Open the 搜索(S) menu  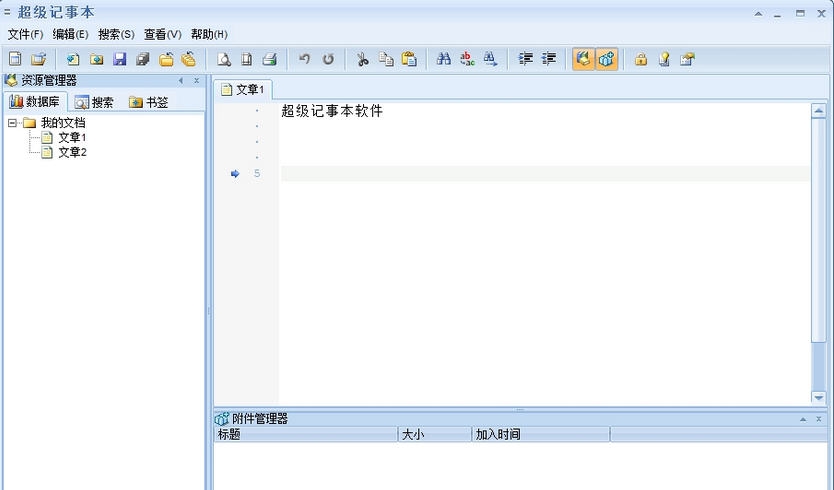116,35
